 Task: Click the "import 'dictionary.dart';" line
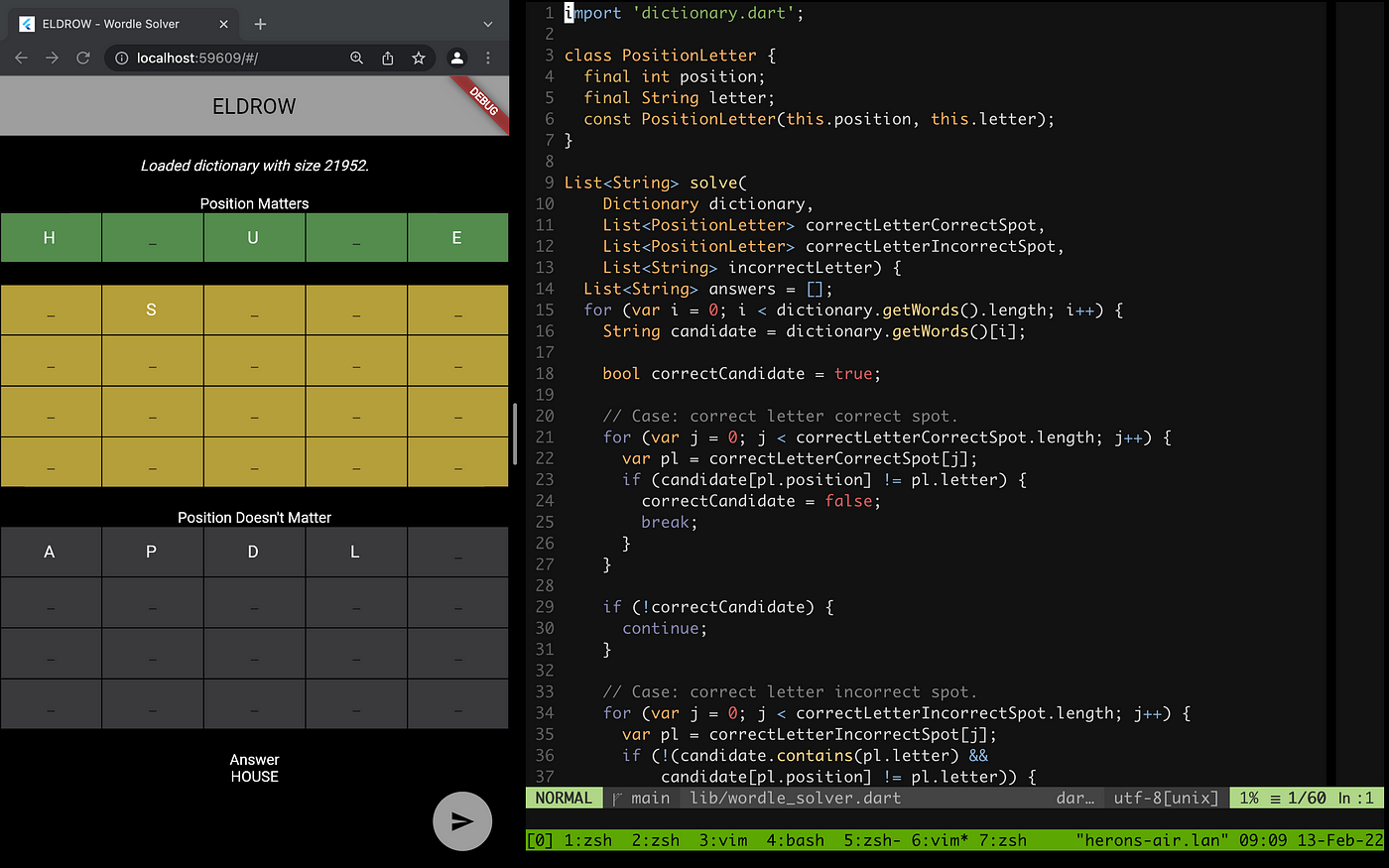(x=684, y=13)
